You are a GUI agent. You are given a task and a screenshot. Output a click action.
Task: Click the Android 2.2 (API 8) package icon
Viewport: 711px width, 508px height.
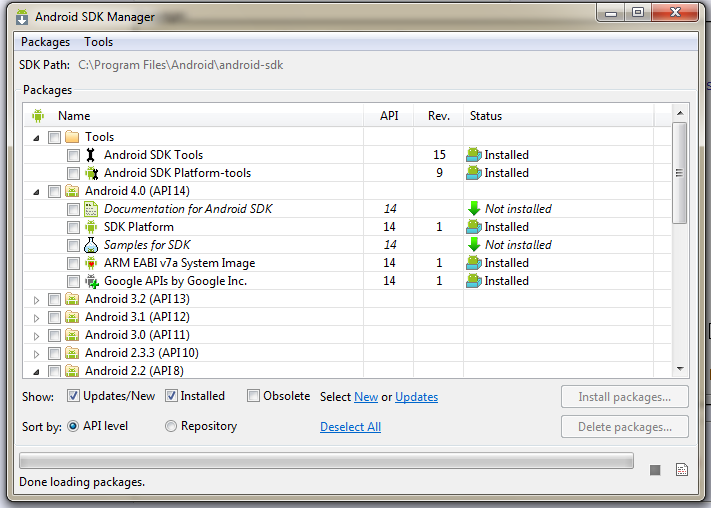coord(72,371)
